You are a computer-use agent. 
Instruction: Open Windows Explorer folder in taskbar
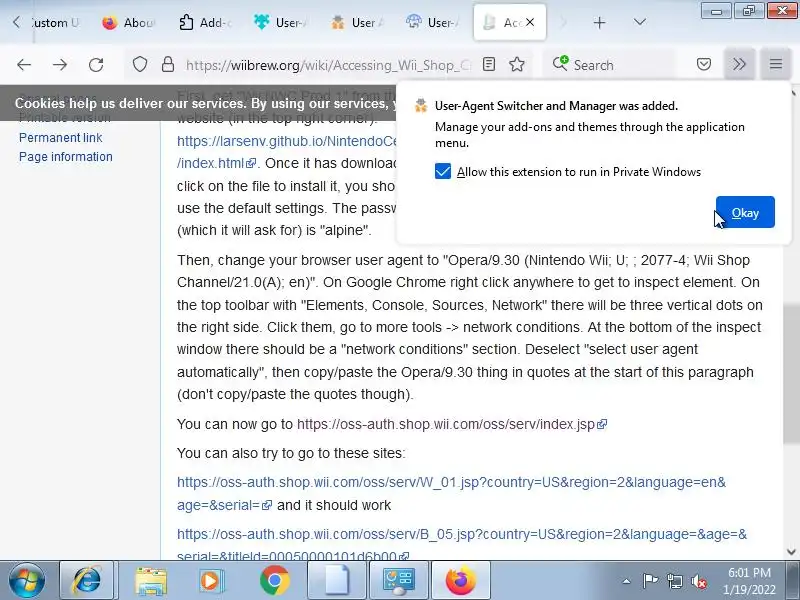point(151,580)
